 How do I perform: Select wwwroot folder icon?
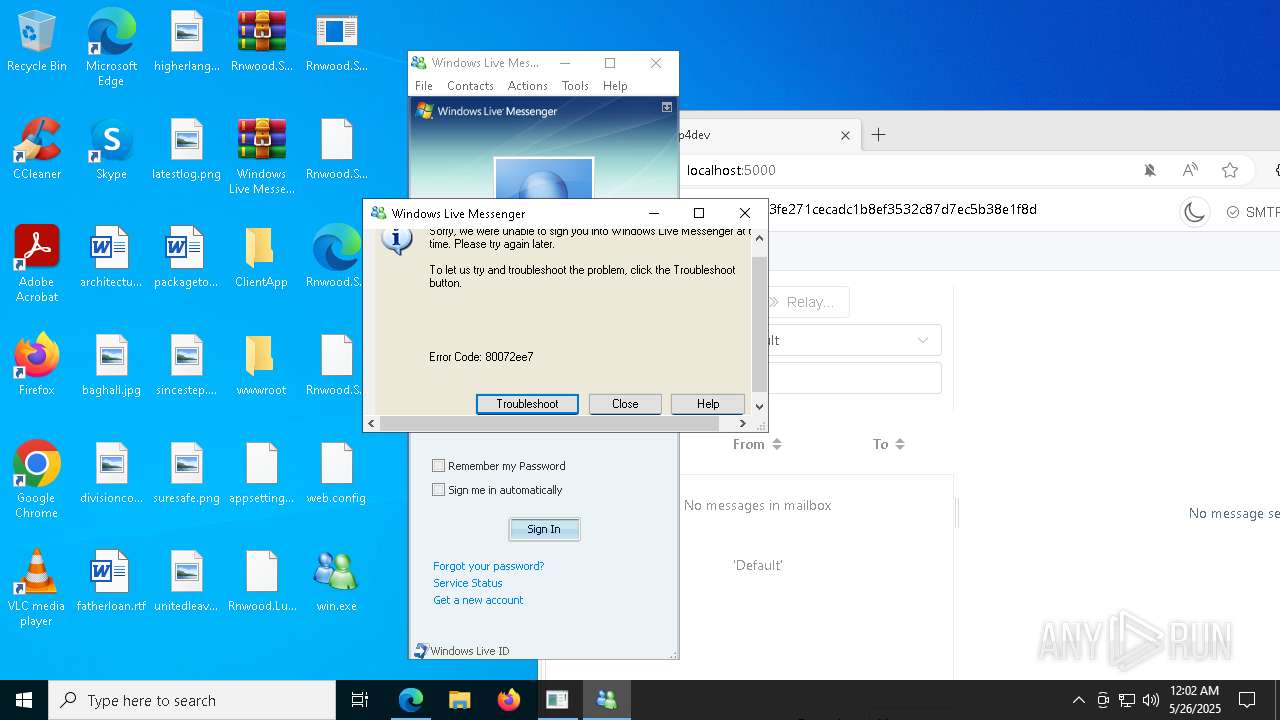click(x=261, y=364)
